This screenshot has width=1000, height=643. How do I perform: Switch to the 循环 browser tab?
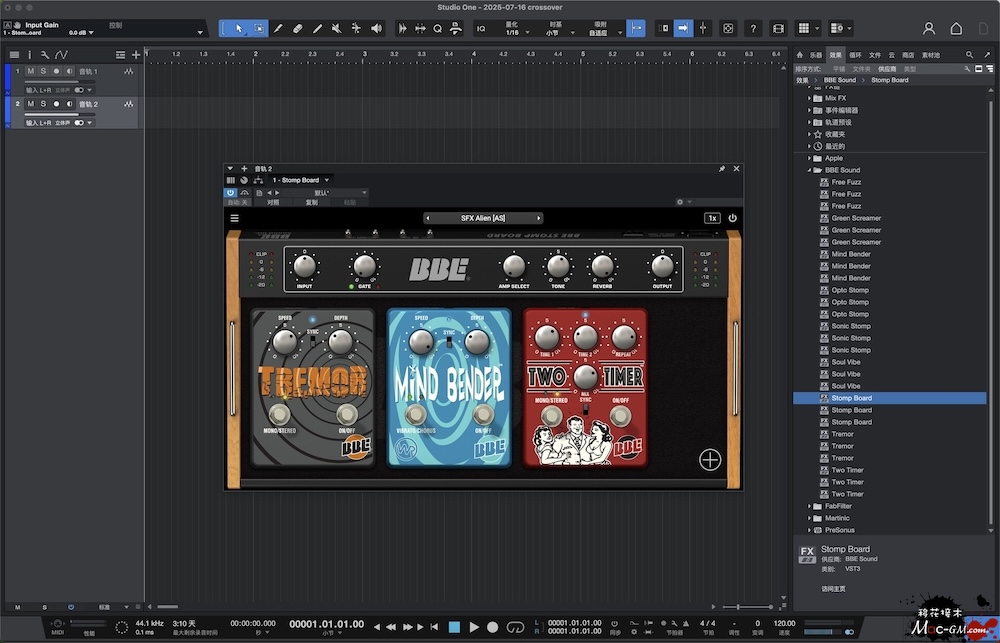click(855, 55)
